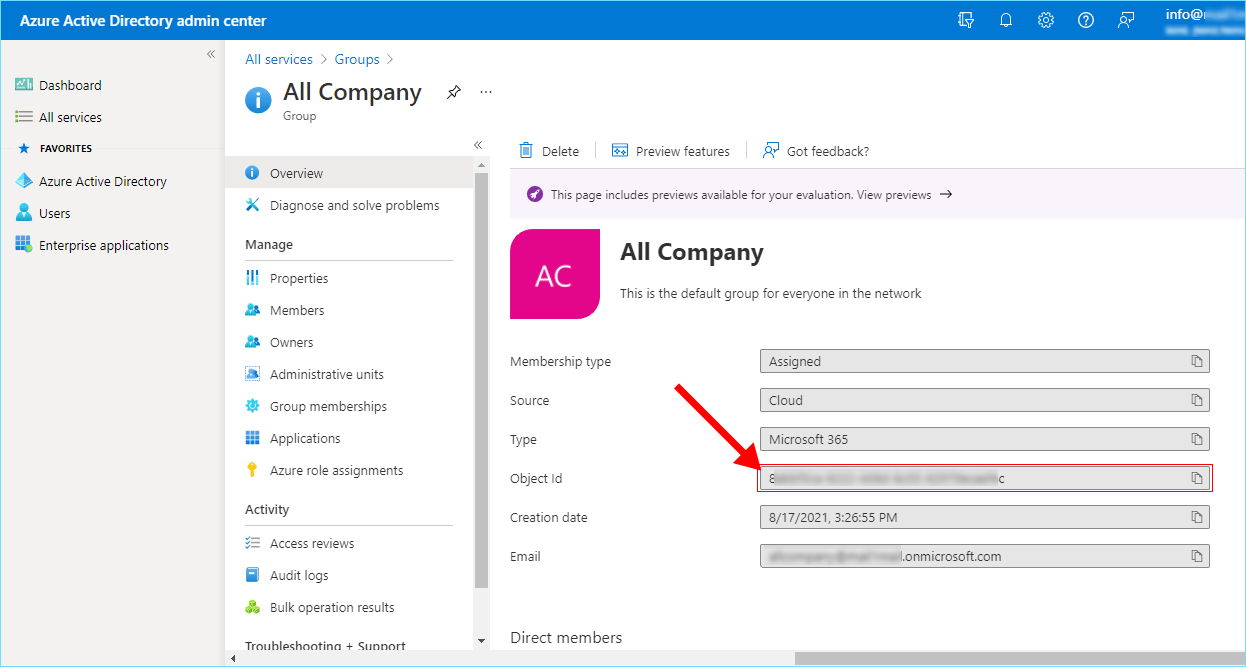Copy the Object Id value
The image size is (1246, 667).
[1196, 478]
